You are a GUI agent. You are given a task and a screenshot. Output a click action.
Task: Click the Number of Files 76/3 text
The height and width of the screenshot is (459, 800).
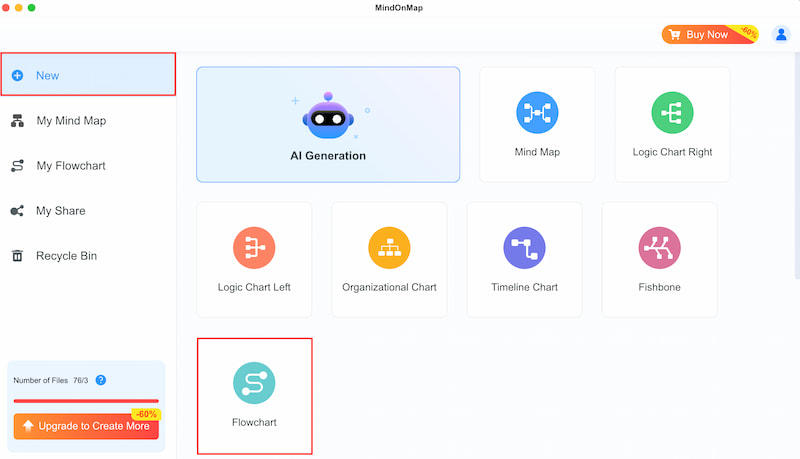pos(51,380)
